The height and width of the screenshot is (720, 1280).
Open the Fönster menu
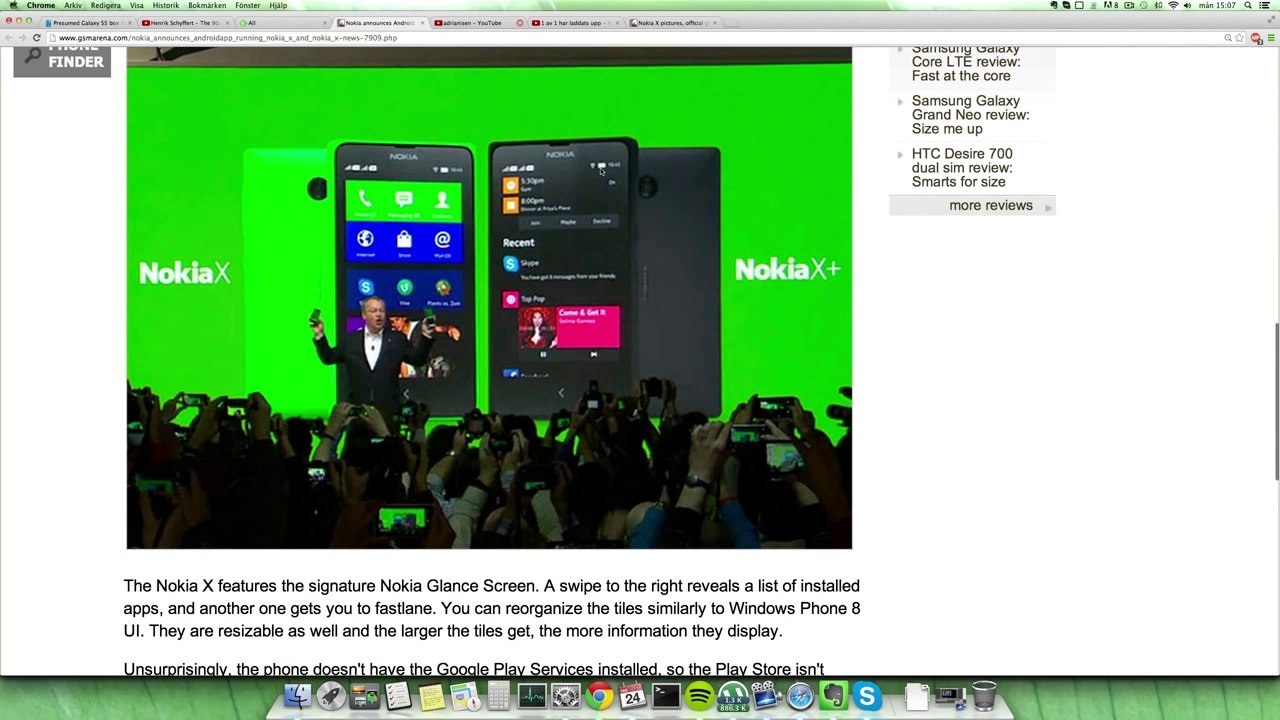click(248, 5)
